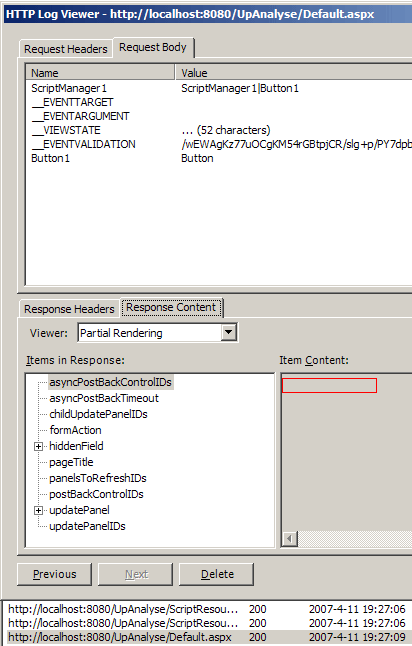Expand the updatePanel tree node
This screenshot has width=412, height=646.
point(38,511)
